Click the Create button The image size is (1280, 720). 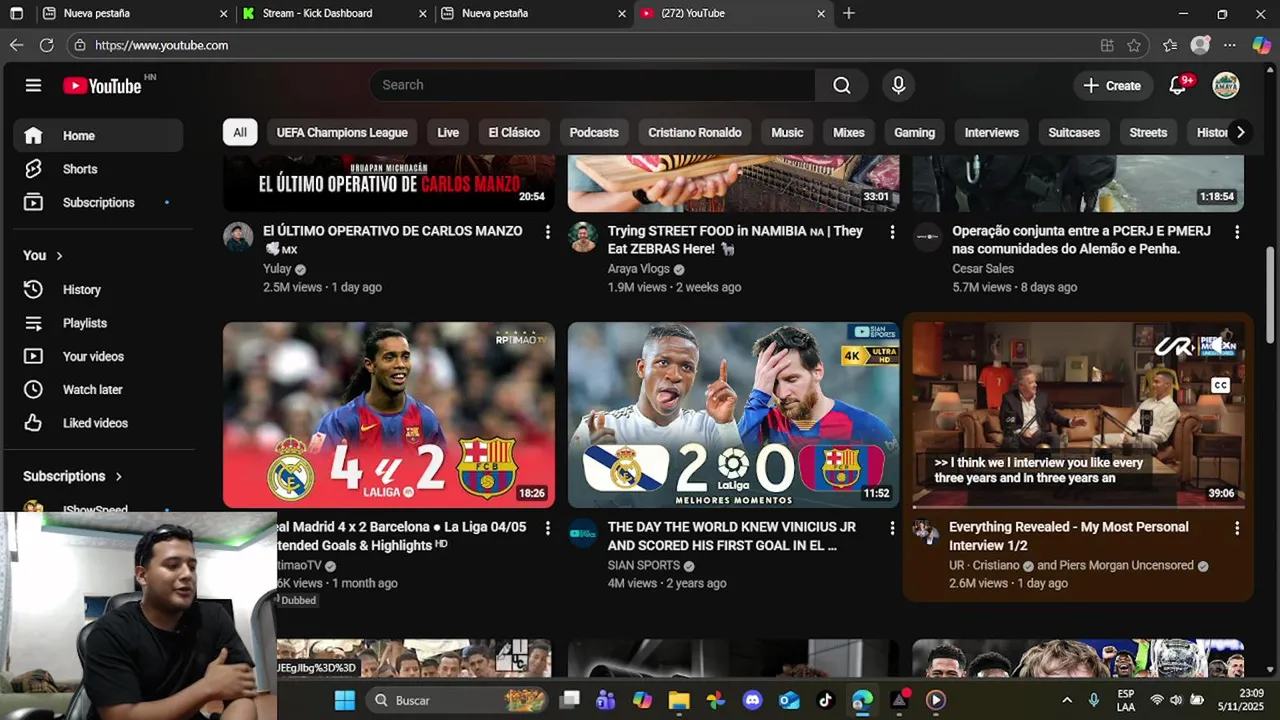[x=1112, y=86]
